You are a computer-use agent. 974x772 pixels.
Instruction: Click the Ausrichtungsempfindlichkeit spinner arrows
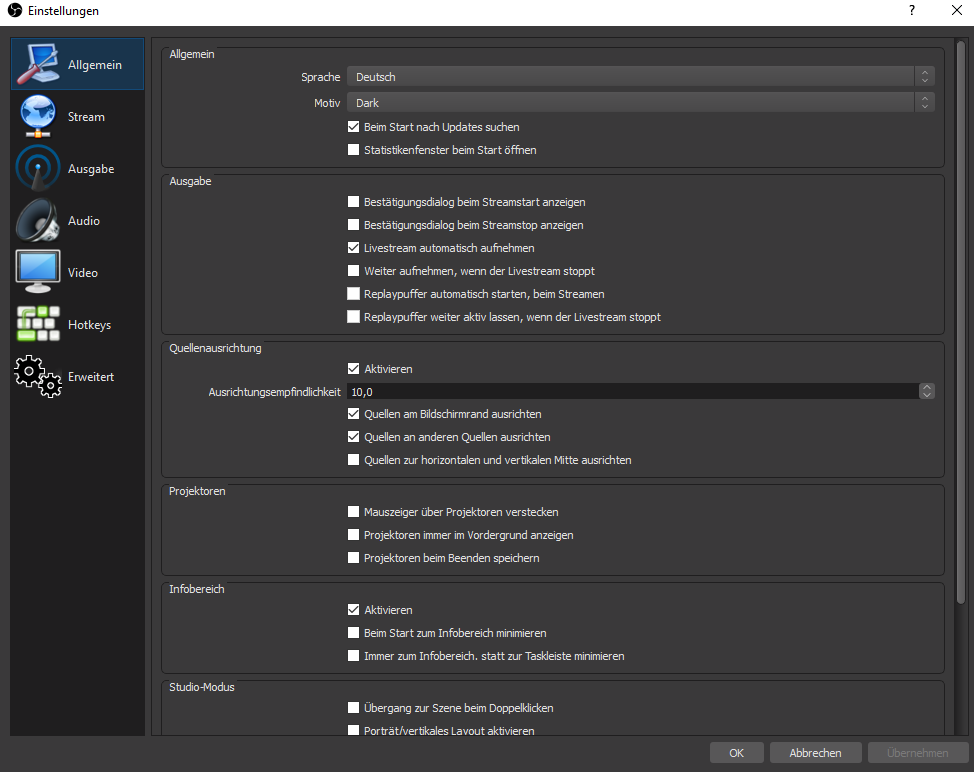[927, 391]
